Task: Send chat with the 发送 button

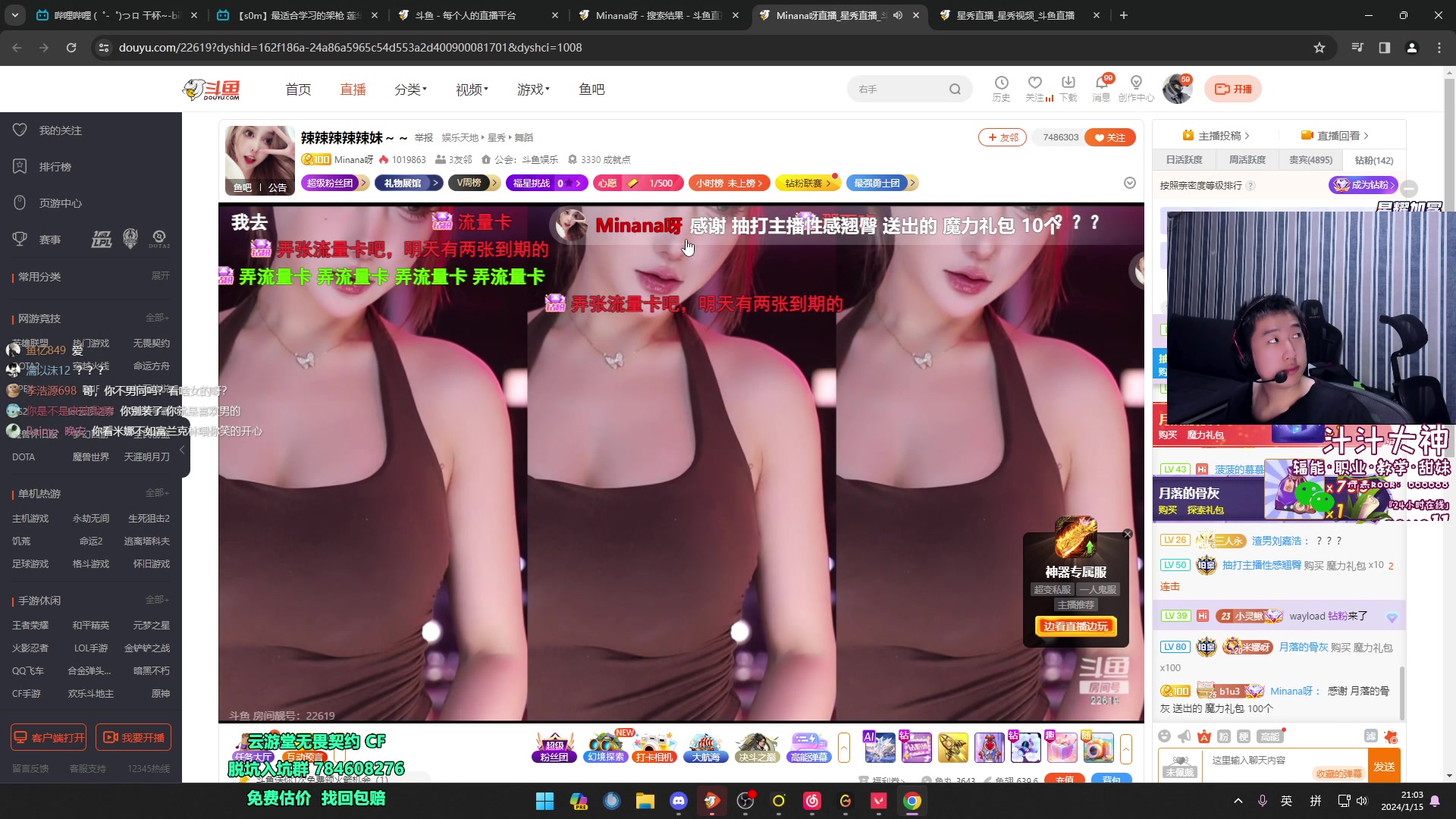Action: pos(1384,766)
